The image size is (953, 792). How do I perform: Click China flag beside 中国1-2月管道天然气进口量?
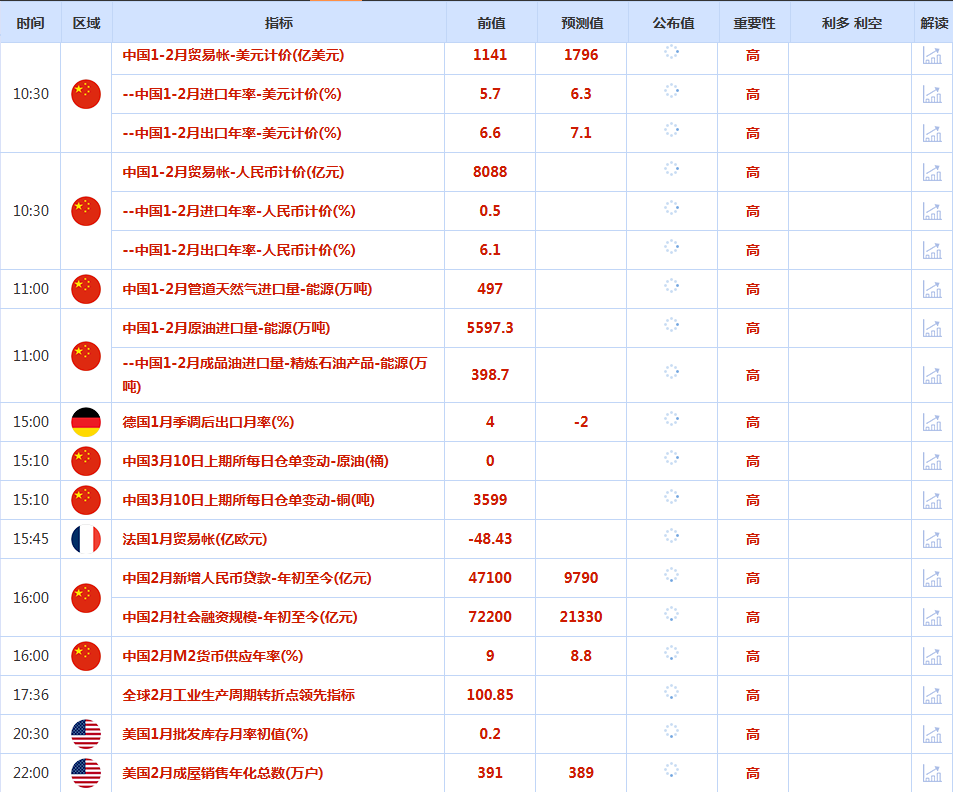pos(86,289)
